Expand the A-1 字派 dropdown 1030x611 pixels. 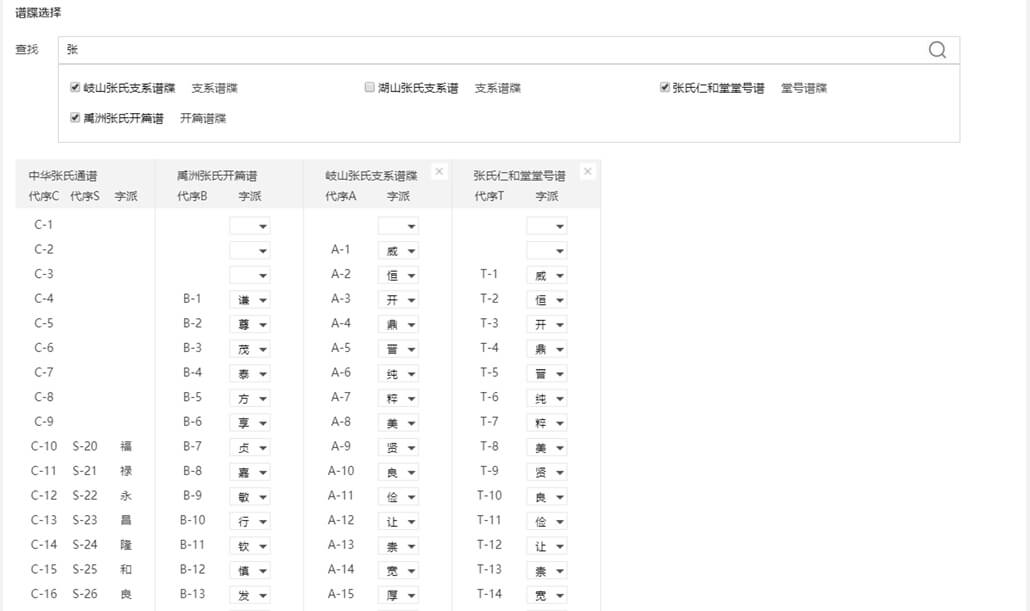[x=398, y=251]
